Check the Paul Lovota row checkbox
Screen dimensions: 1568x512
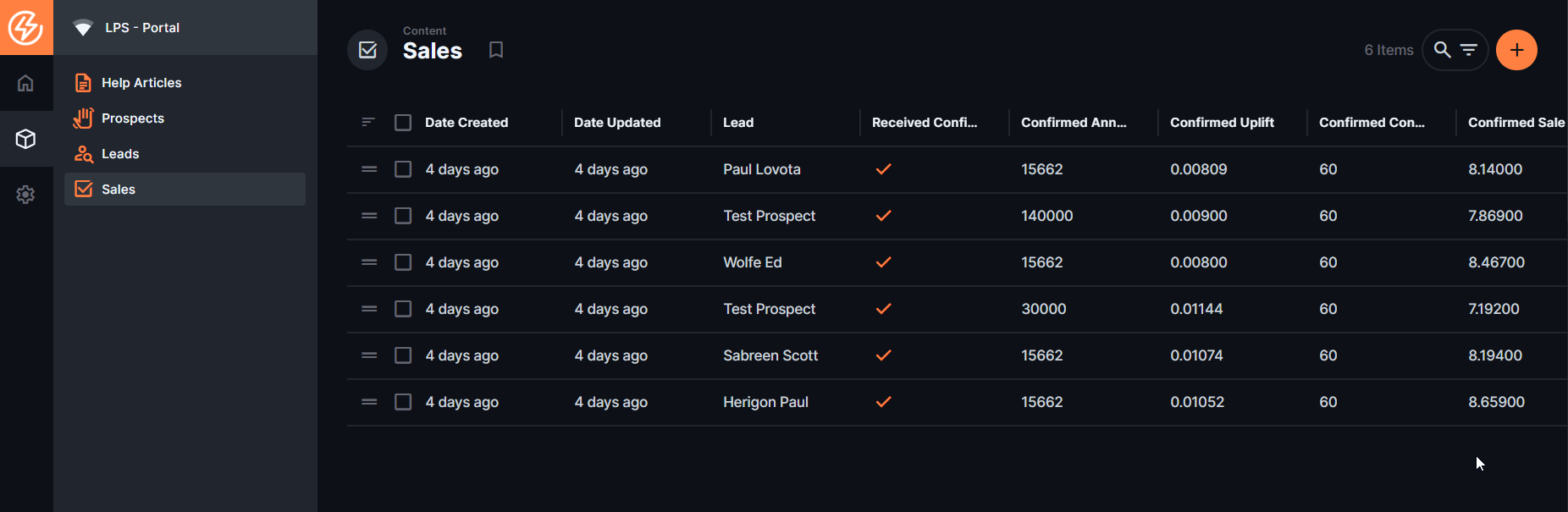click(x=403, y=169)
